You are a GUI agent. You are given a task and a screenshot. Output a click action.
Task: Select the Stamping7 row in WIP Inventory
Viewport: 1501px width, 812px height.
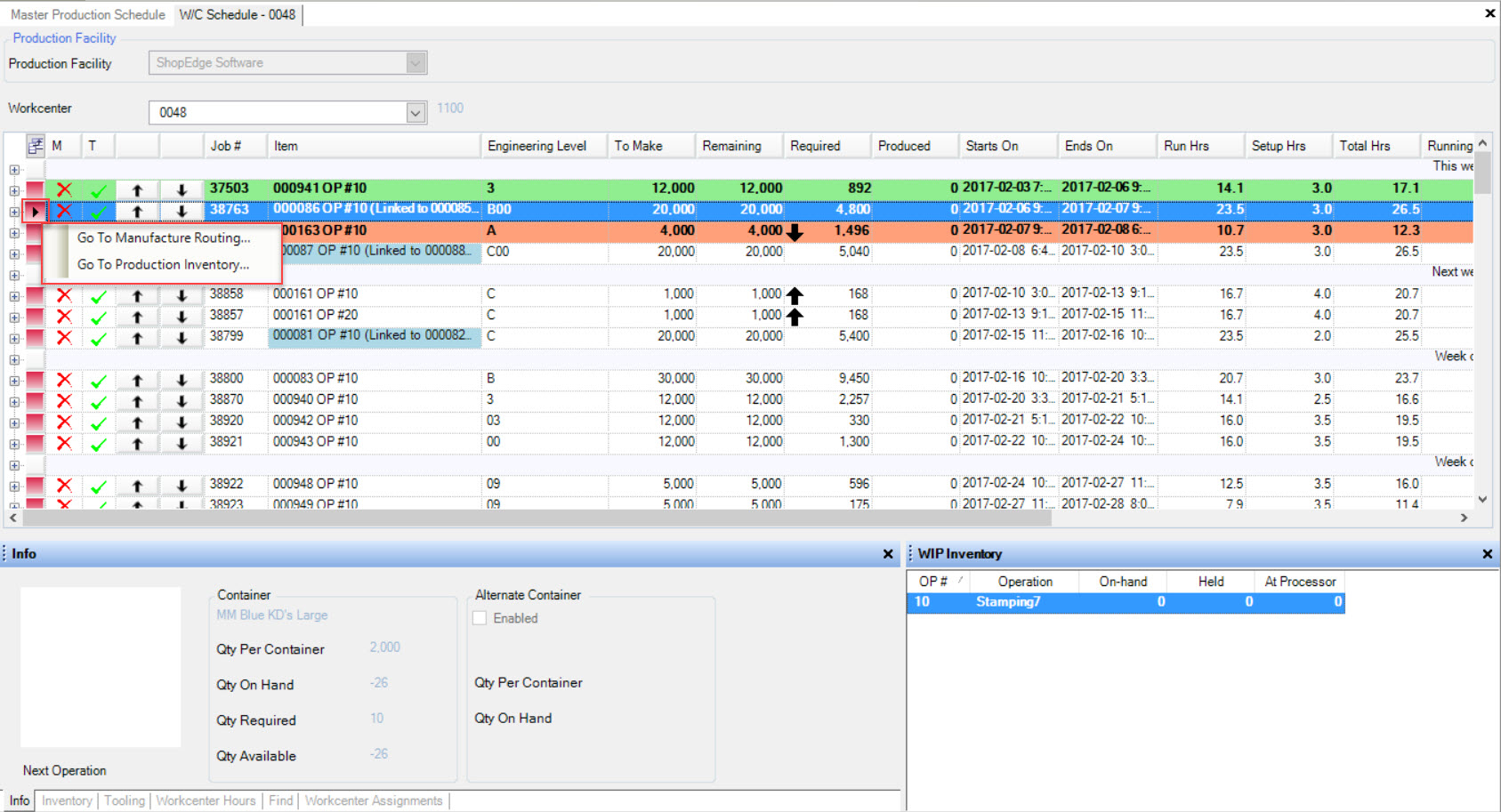pos(1126,602)
